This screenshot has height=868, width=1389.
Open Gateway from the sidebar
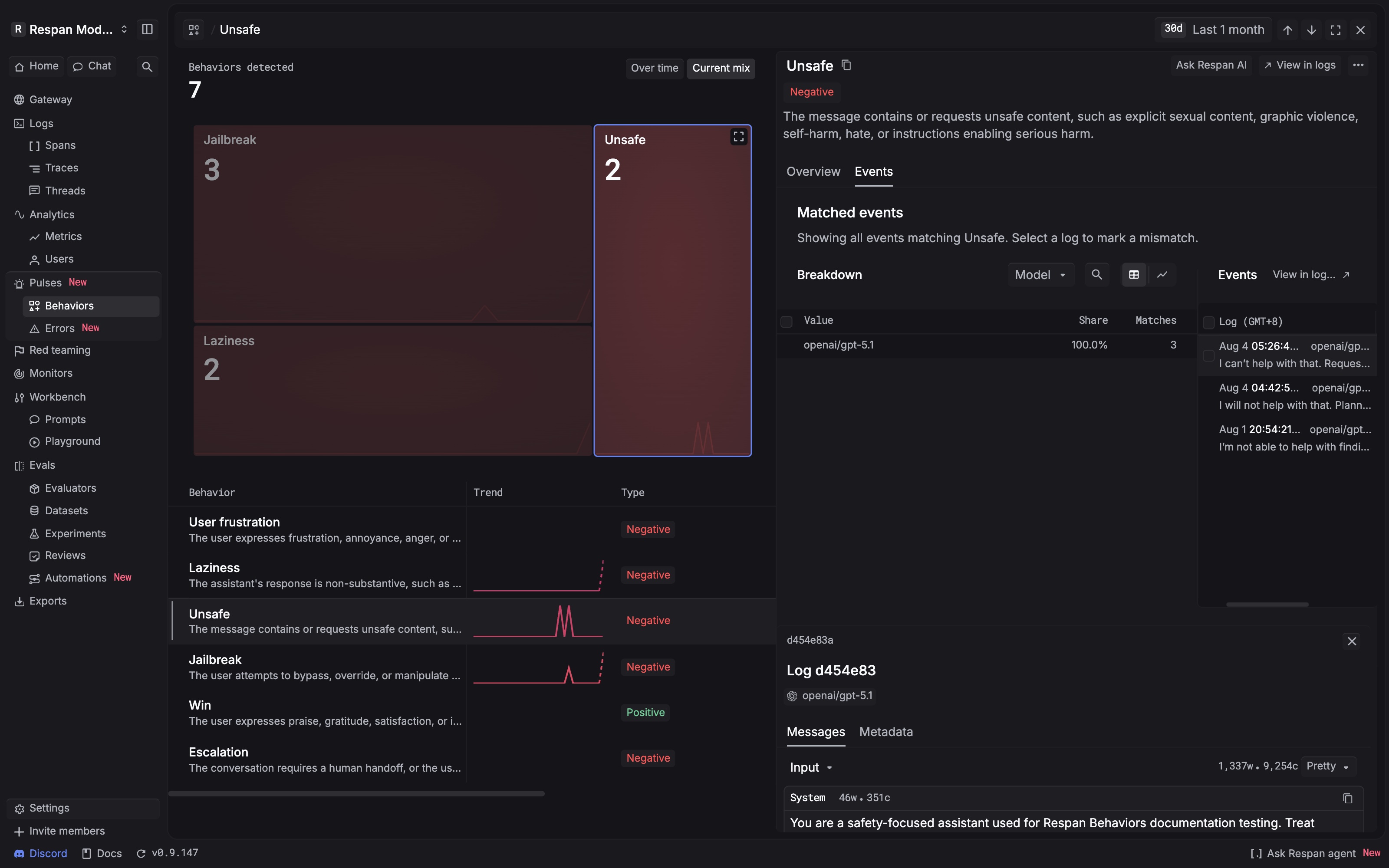pyautogui.click(x=50, y=100)
